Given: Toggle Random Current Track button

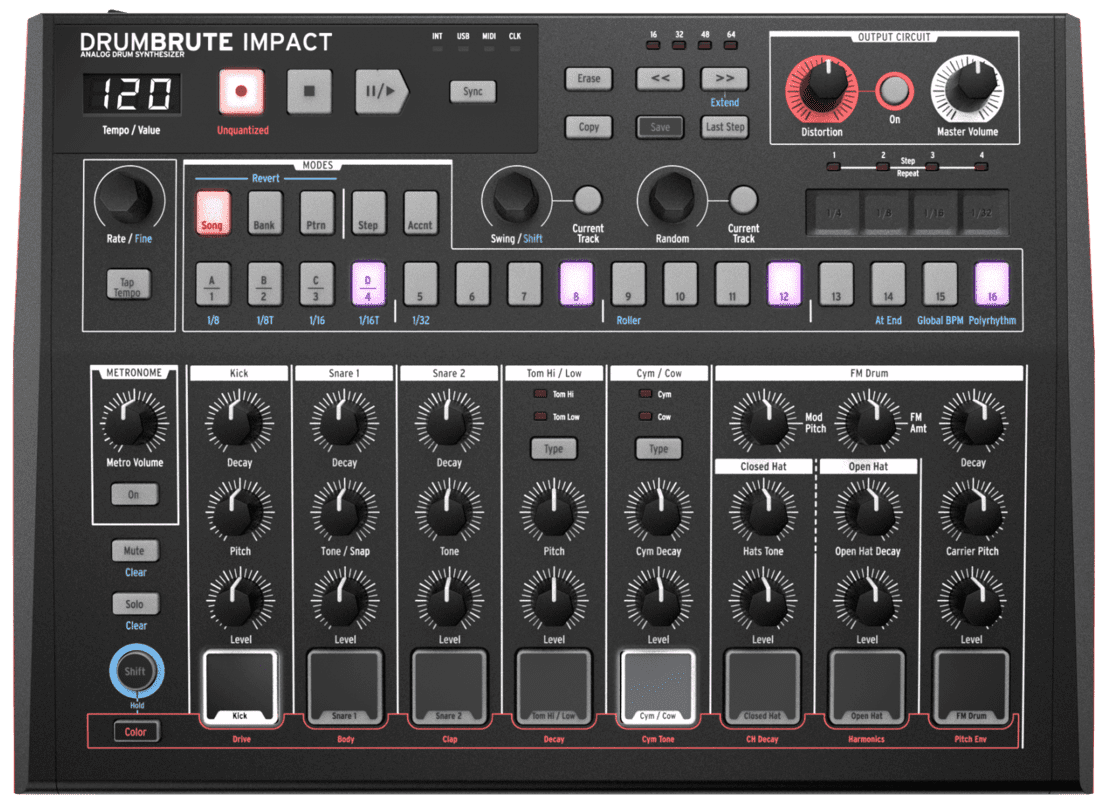Looking at the screenshot, I should (x=743, y=200).
